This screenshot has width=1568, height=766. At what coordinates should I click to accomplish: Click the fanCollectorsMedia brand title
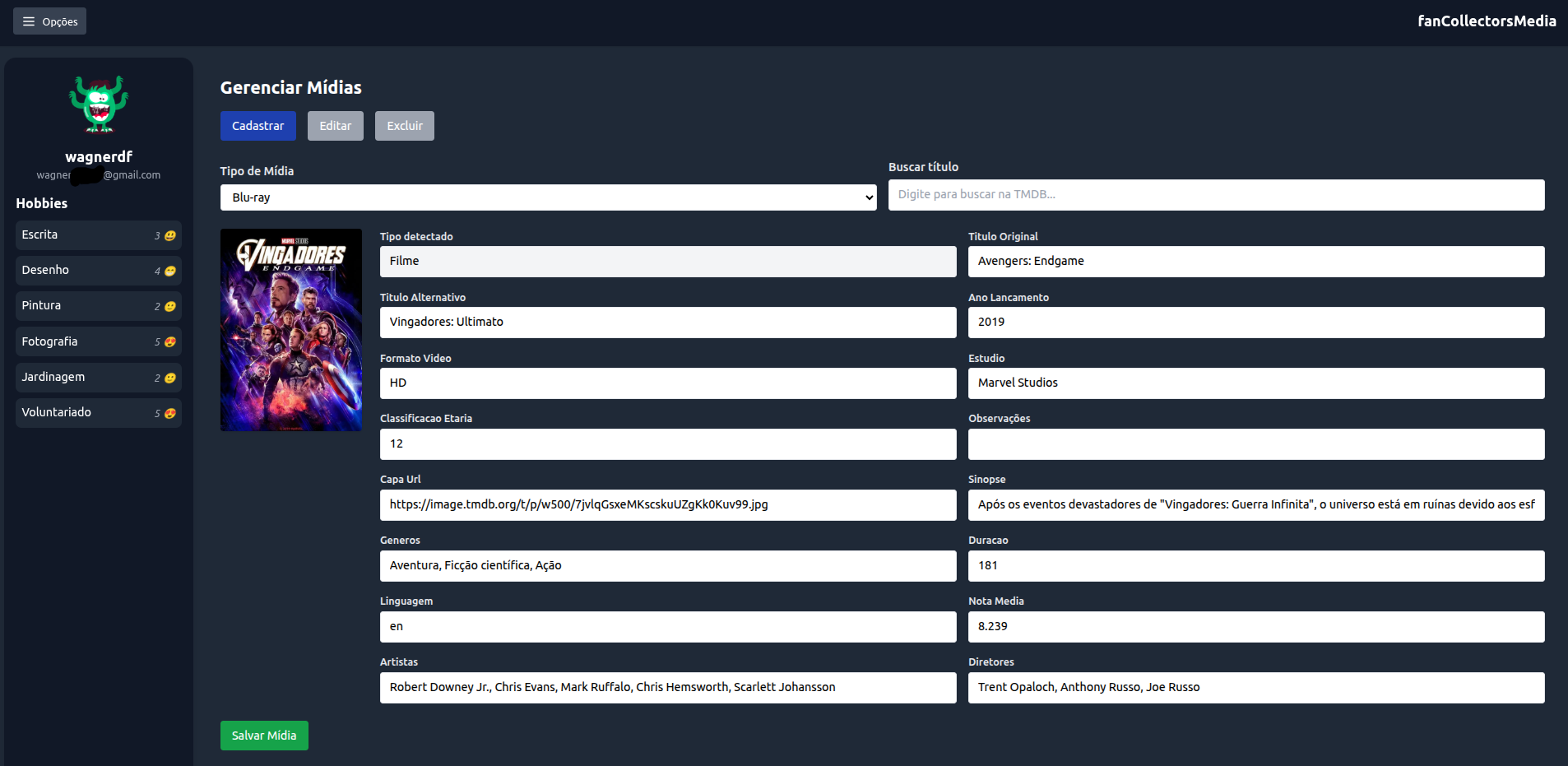click(x=1487, y=21)
